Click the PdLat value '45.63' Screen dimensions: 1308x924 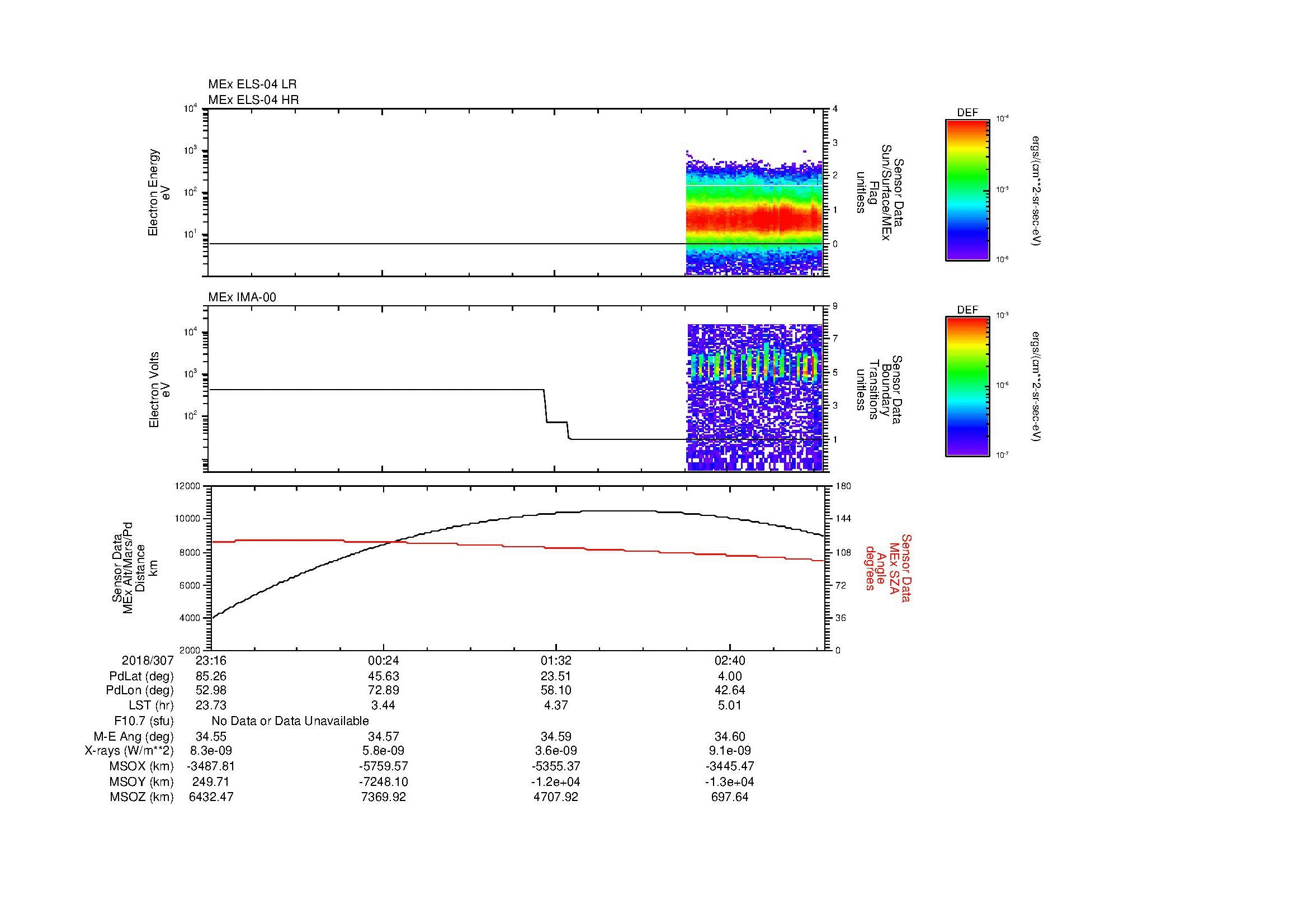pyautogui.click(x=384, y=676)
